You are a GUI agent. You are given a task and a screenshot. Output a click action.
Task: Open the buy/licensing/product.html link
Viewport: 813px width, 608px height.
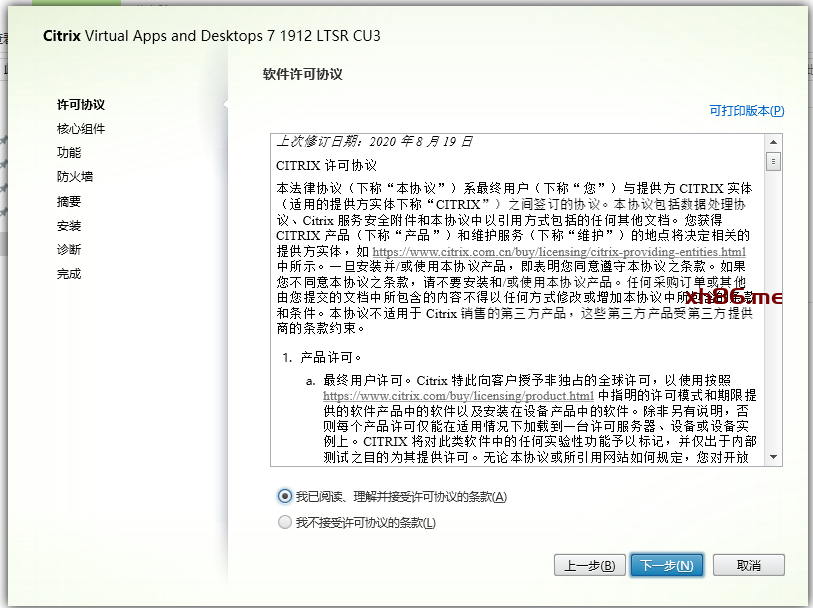458,396
